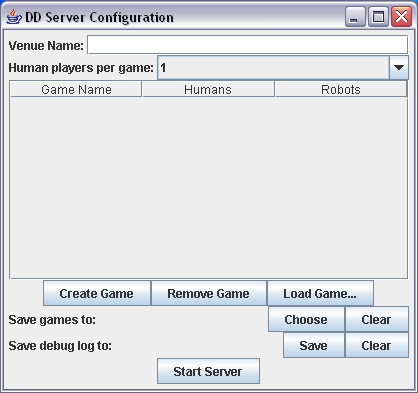The image size is (418, 393).
Task: Click the Robots column header
Action: point(341,89)
